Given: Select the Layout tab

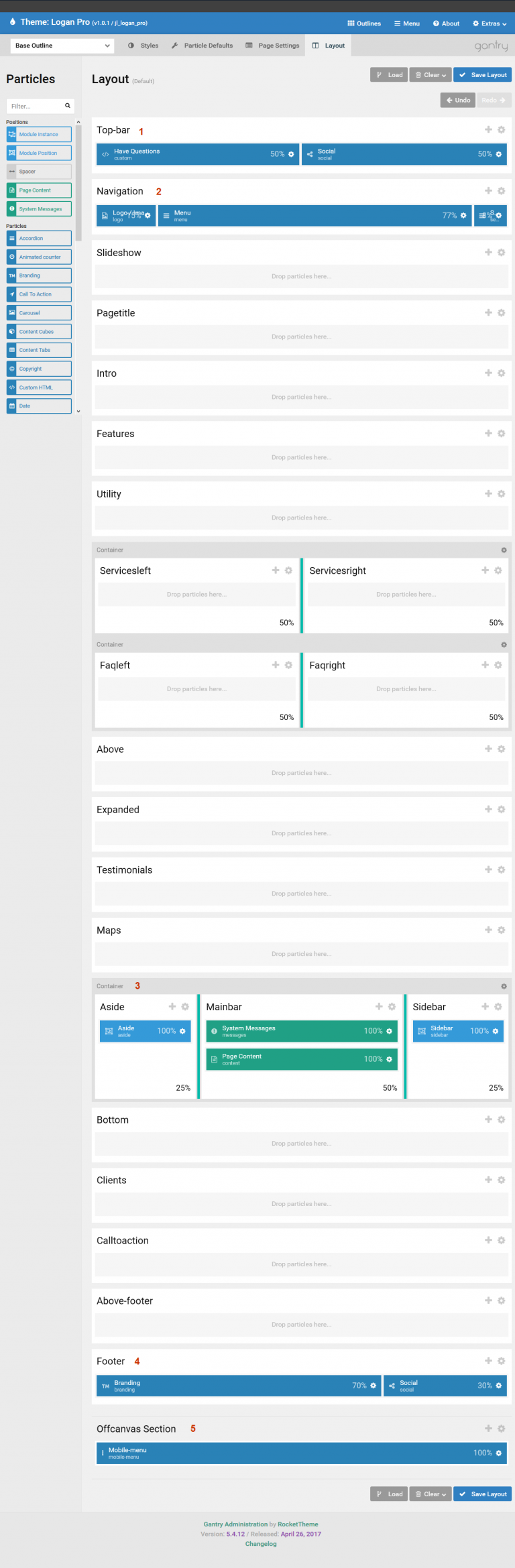Looking at the screenshot, I should [x=329, y=46].
